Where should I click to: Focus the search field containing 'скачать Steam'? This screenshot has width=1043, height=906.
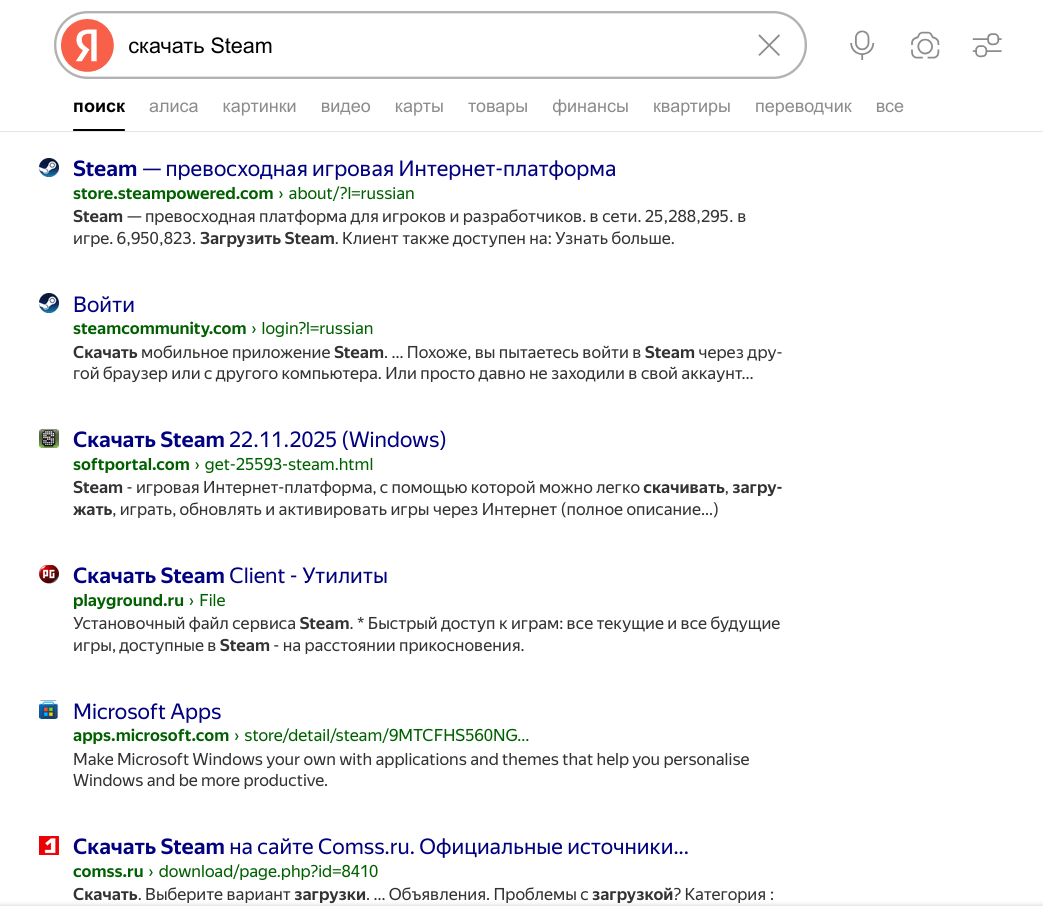[x=430, y=46]
